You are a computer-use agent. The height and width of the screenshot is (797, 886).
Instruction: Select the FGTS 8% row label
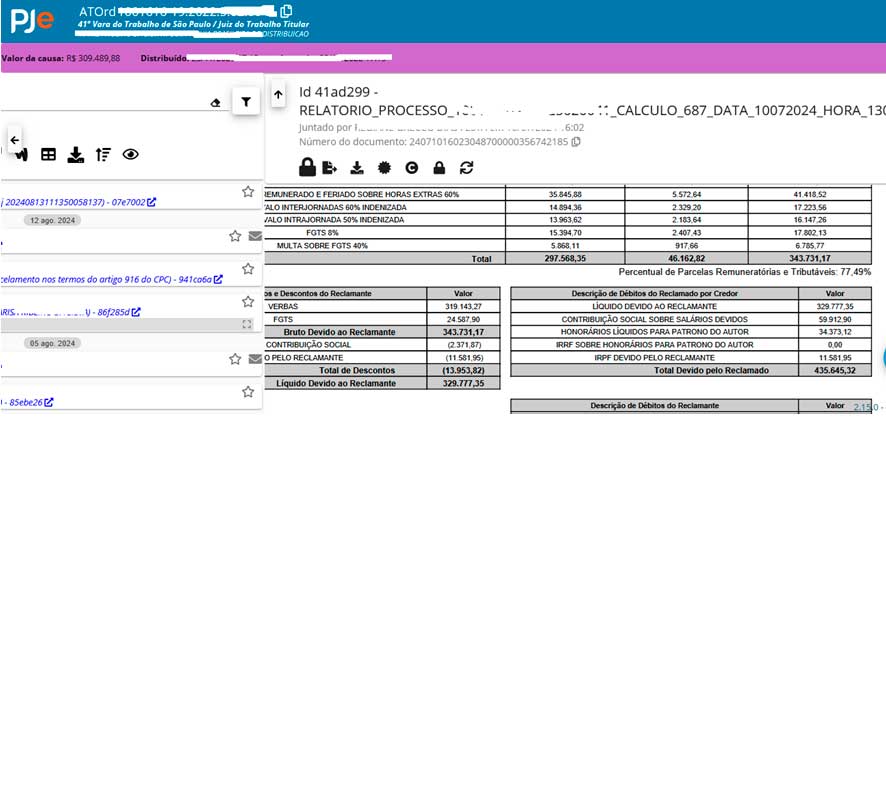322,233
